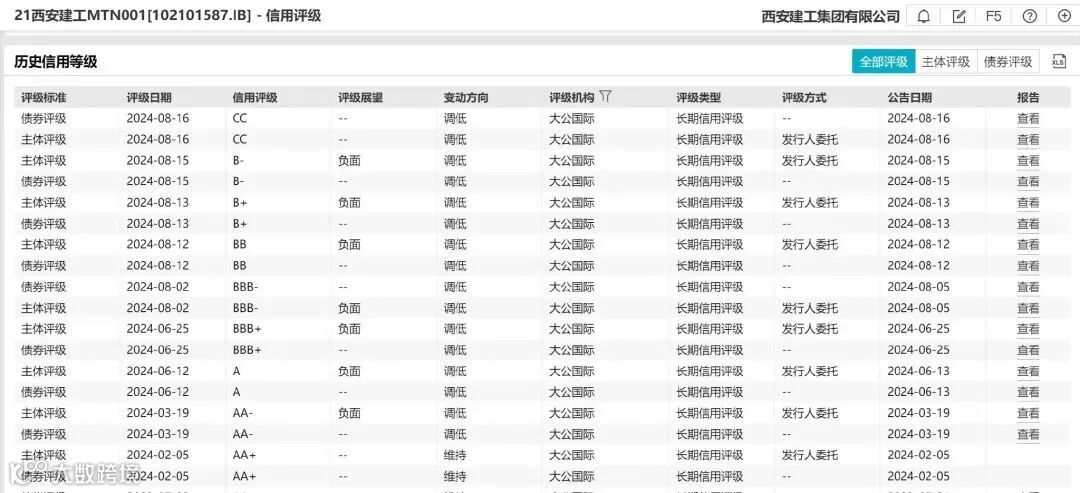Select rating AA+ in 主体评级 2024-02-05 row

tap(245, 455)
